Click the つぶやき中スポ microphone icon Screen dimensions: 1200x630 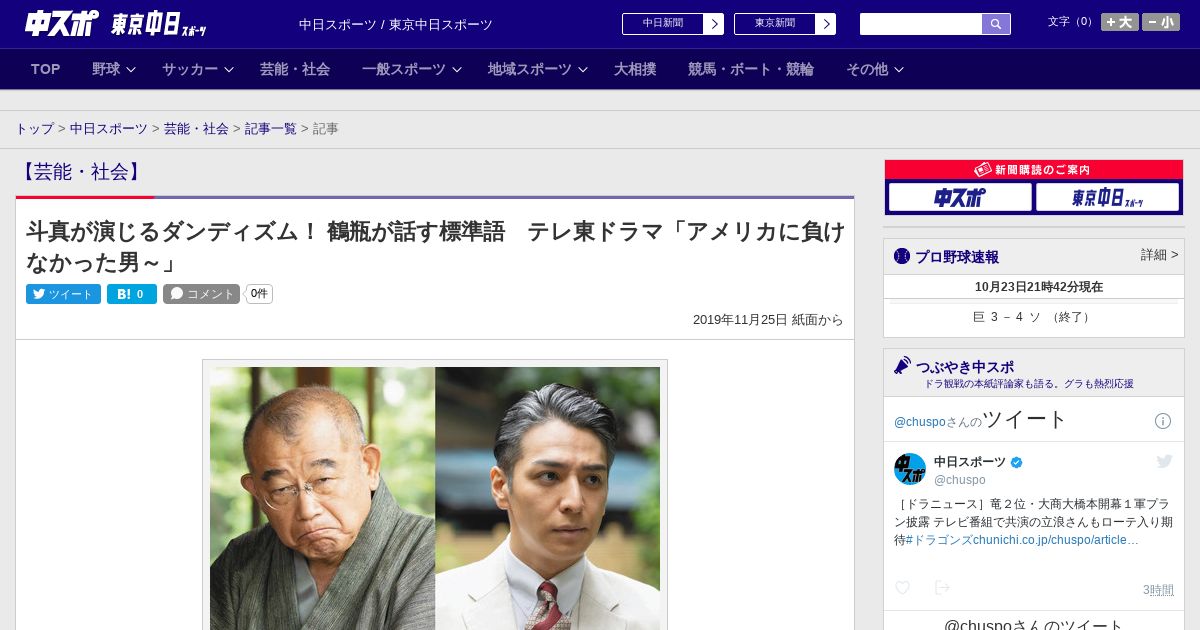(902, 366)
